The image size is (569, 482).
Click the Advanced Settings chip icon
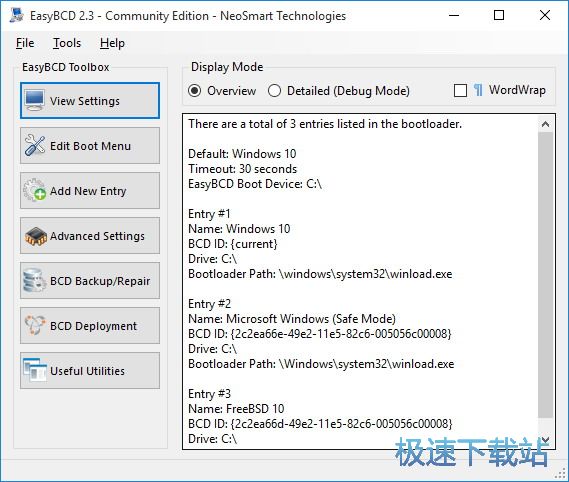pyautogui.click(x=36, y=236)
